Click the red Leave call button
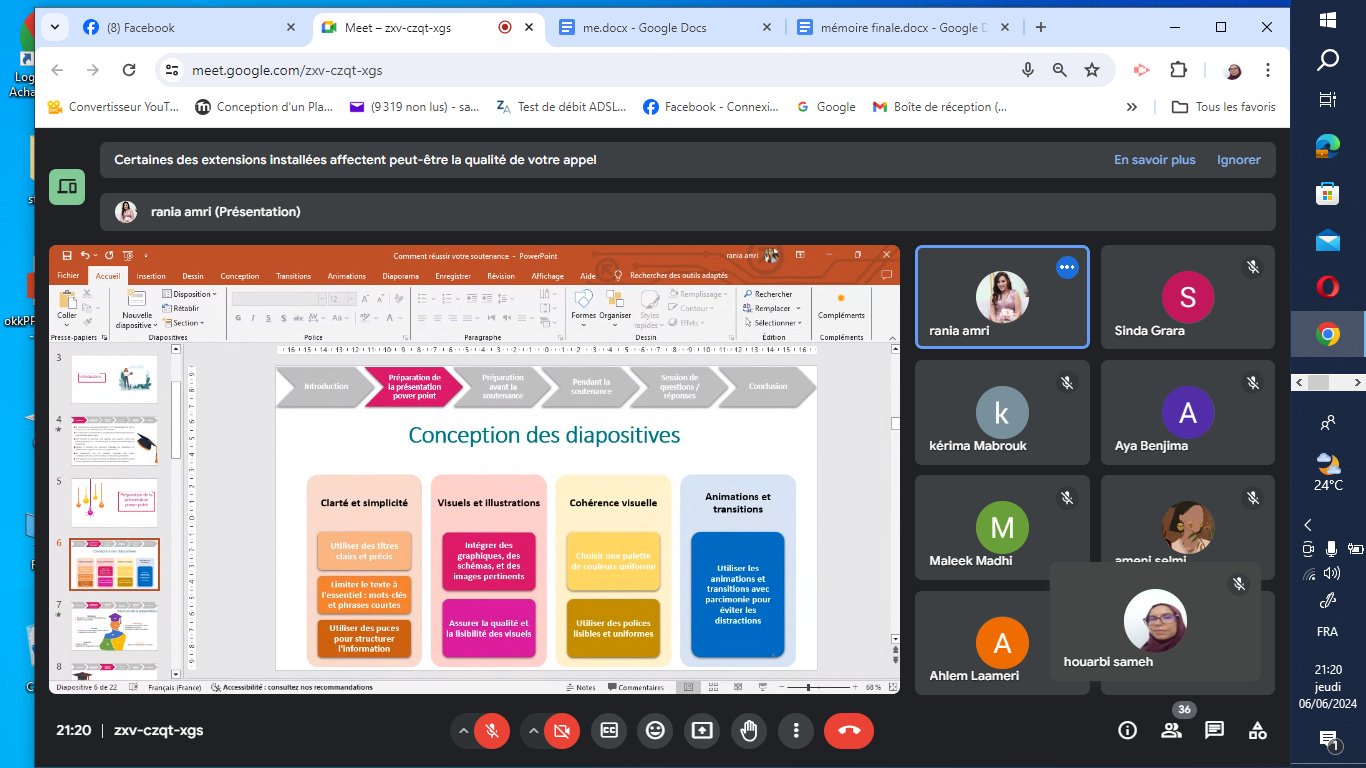1366x768 pixels. click(849, 731)
